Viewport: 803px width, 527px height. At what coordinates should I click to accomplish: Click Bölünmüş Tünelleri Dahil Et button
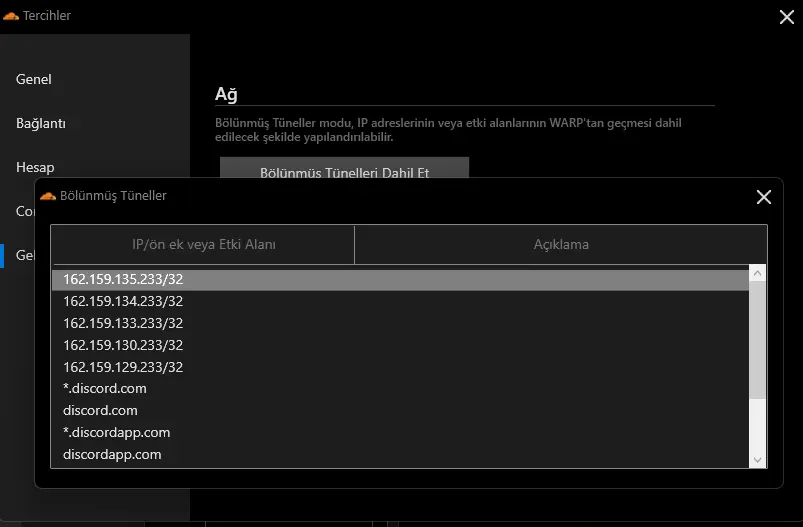coord(344,168)
